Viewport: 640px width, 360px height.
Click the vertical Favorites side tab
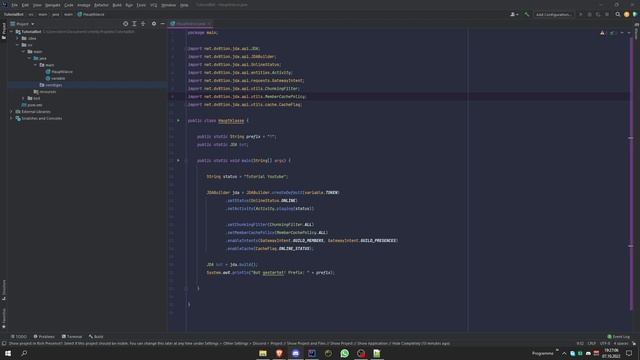click(4, 318)
